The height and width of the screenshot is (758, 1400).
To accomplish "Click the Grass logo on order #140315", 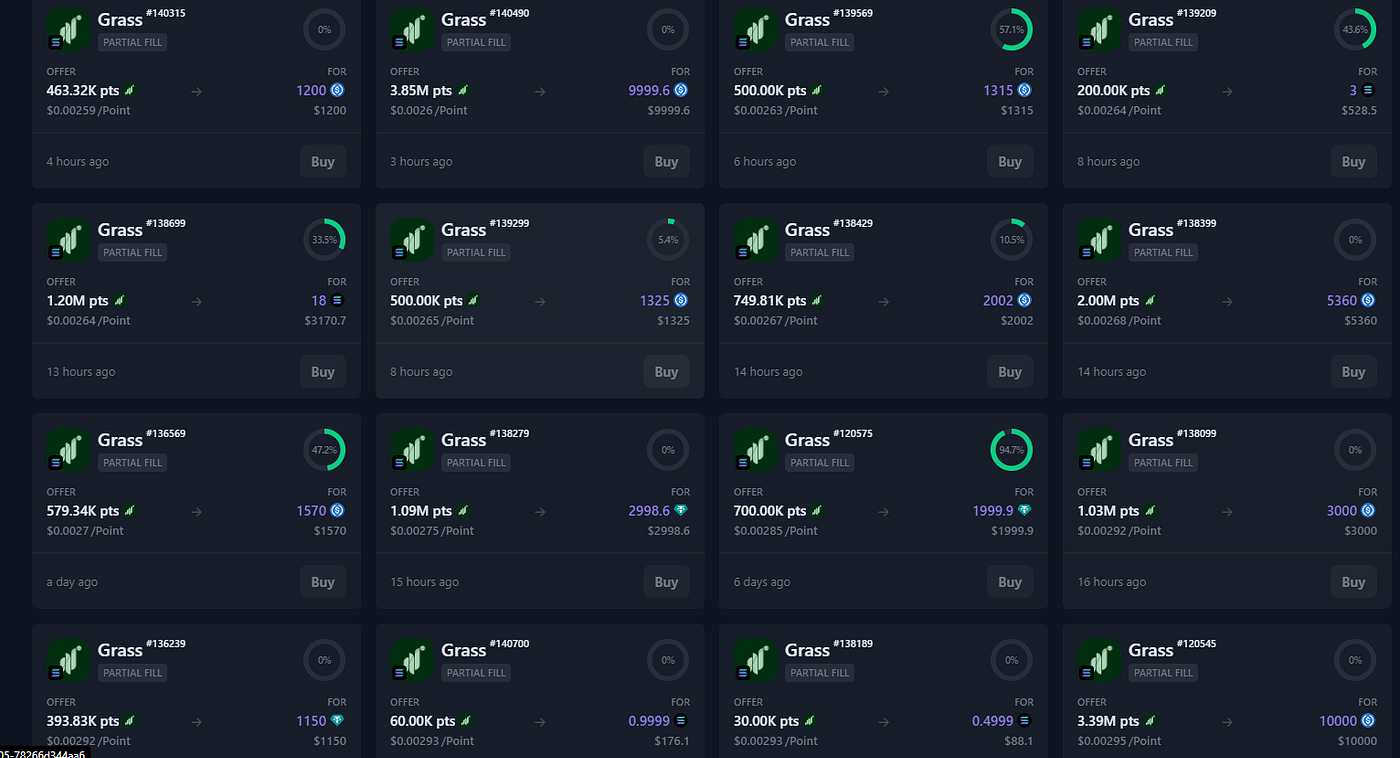I will coord(69,29).
